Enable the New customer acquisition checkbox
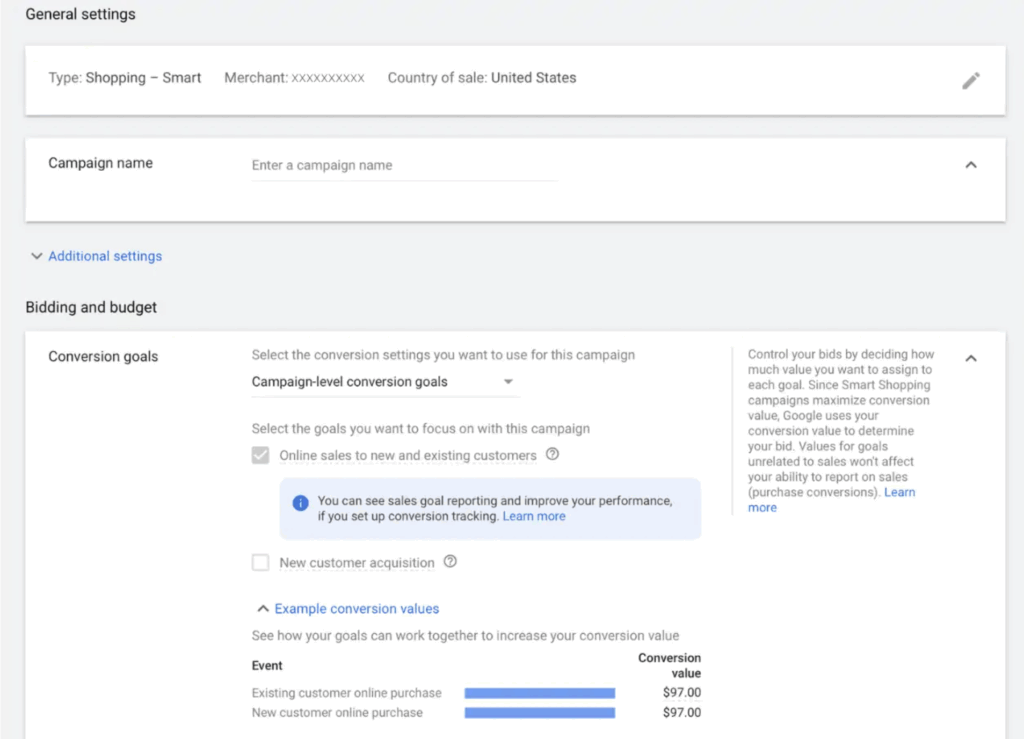1024x739 pixels. tap(261, 563)
